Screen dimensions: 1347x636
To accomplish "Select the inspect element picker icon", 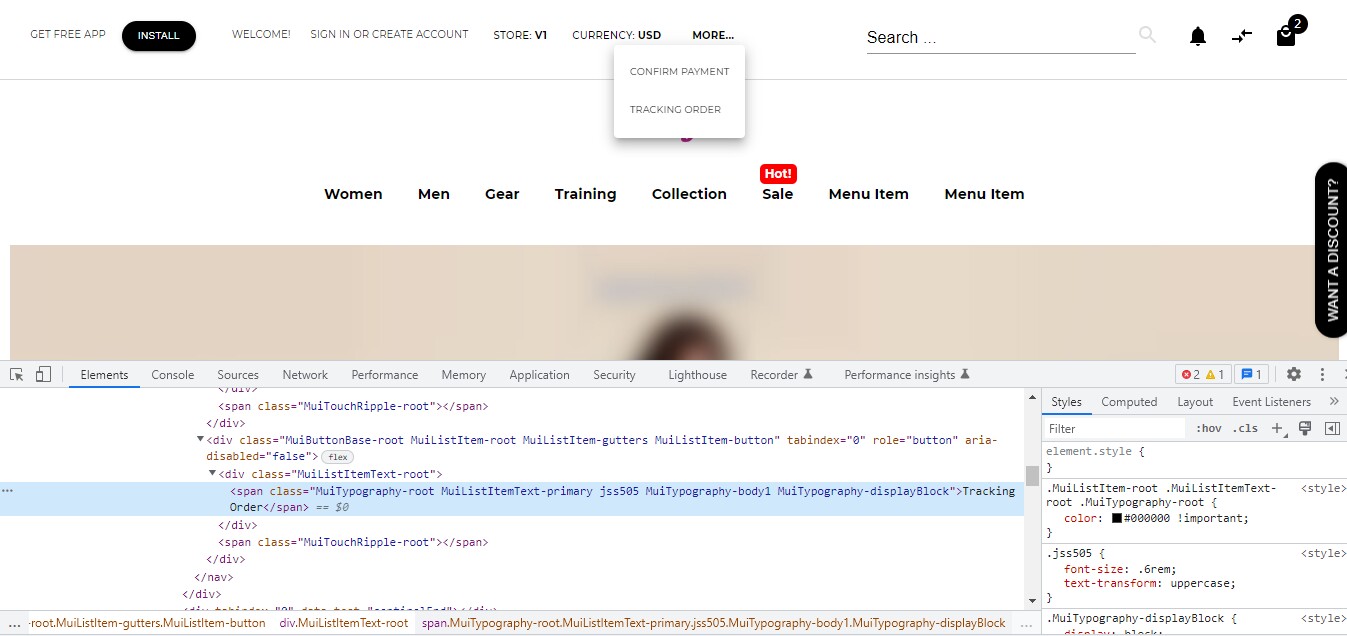I will (x=16, y=372).
